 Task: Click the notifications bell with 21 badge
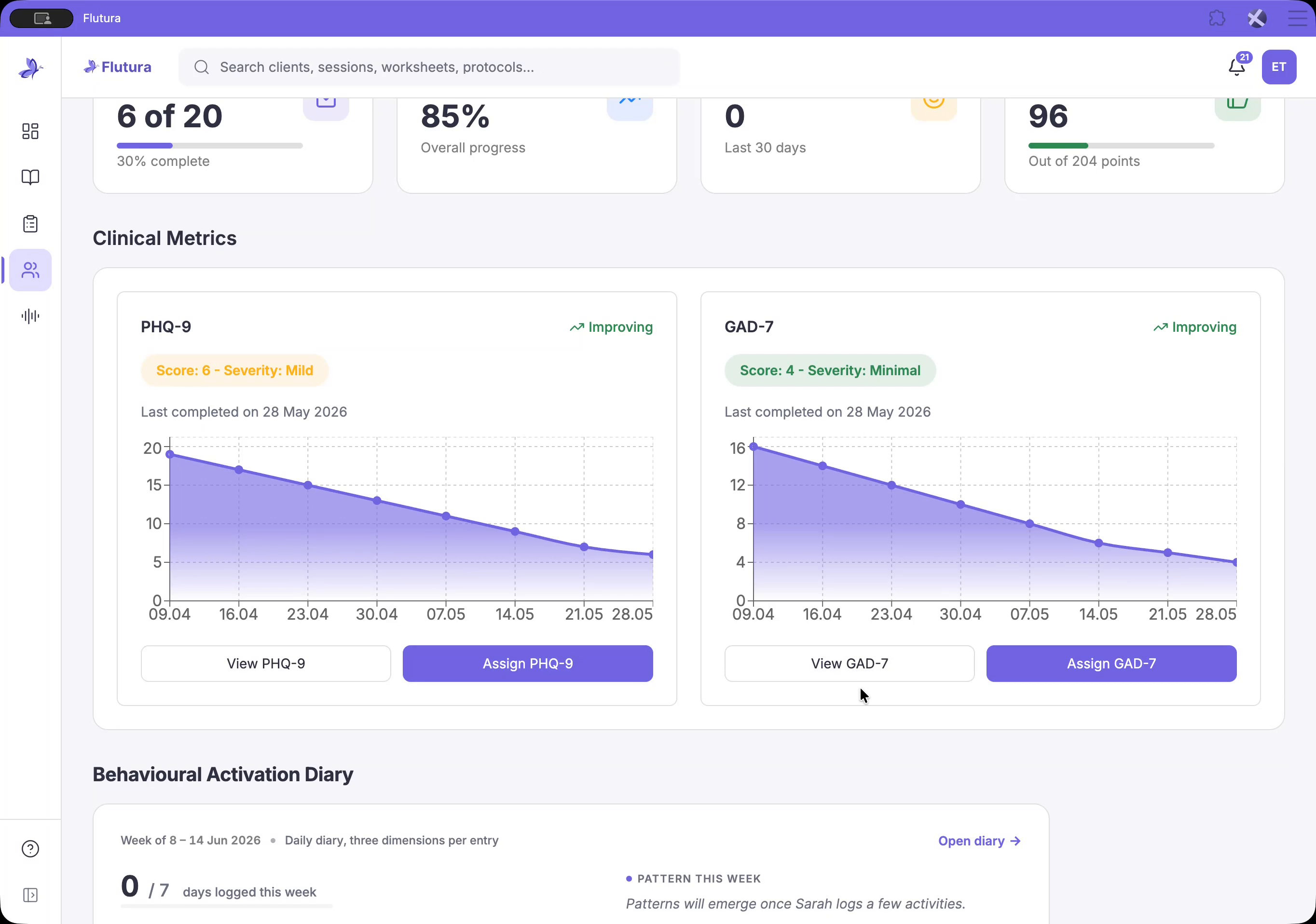pos(1237,67)
